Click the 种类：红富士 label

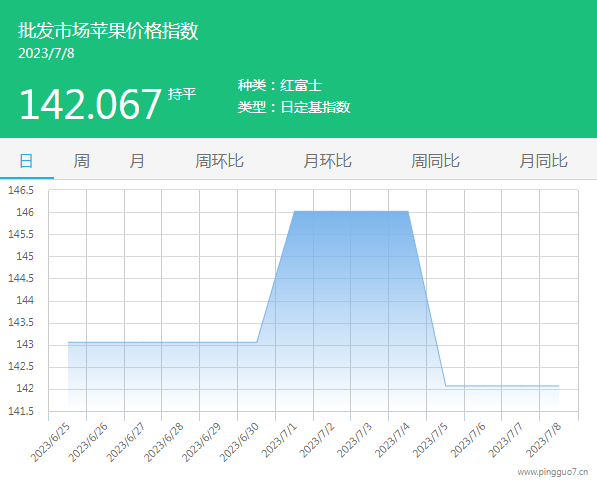coord(280,85)
